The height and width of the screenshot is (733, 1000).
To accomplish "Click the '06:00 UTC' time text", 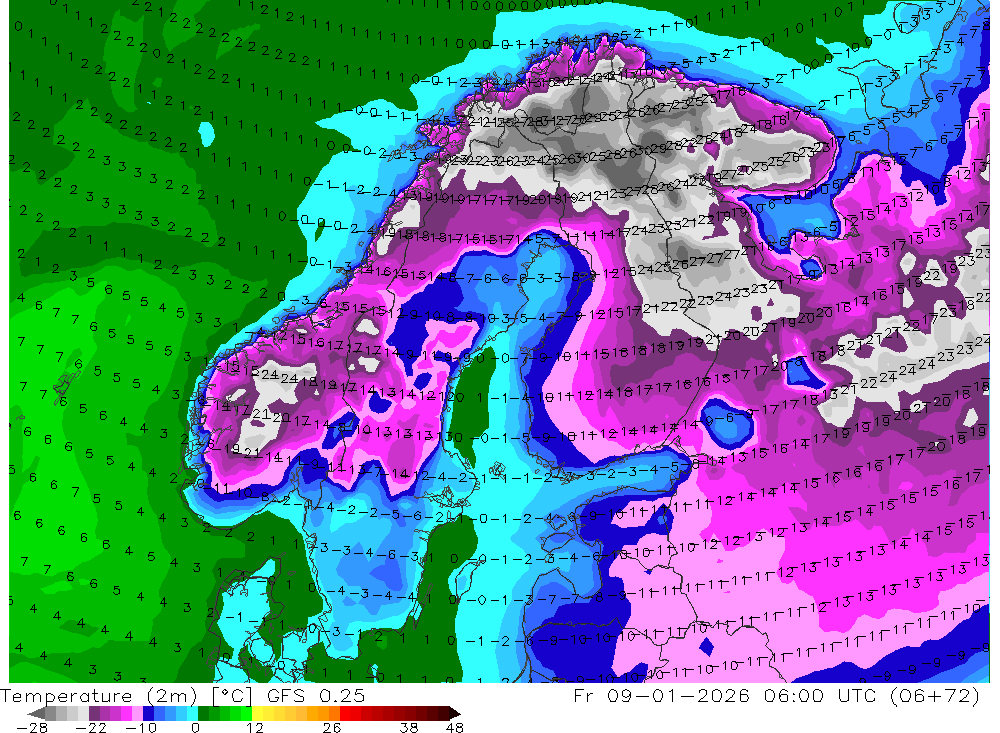I will [822, 695].
